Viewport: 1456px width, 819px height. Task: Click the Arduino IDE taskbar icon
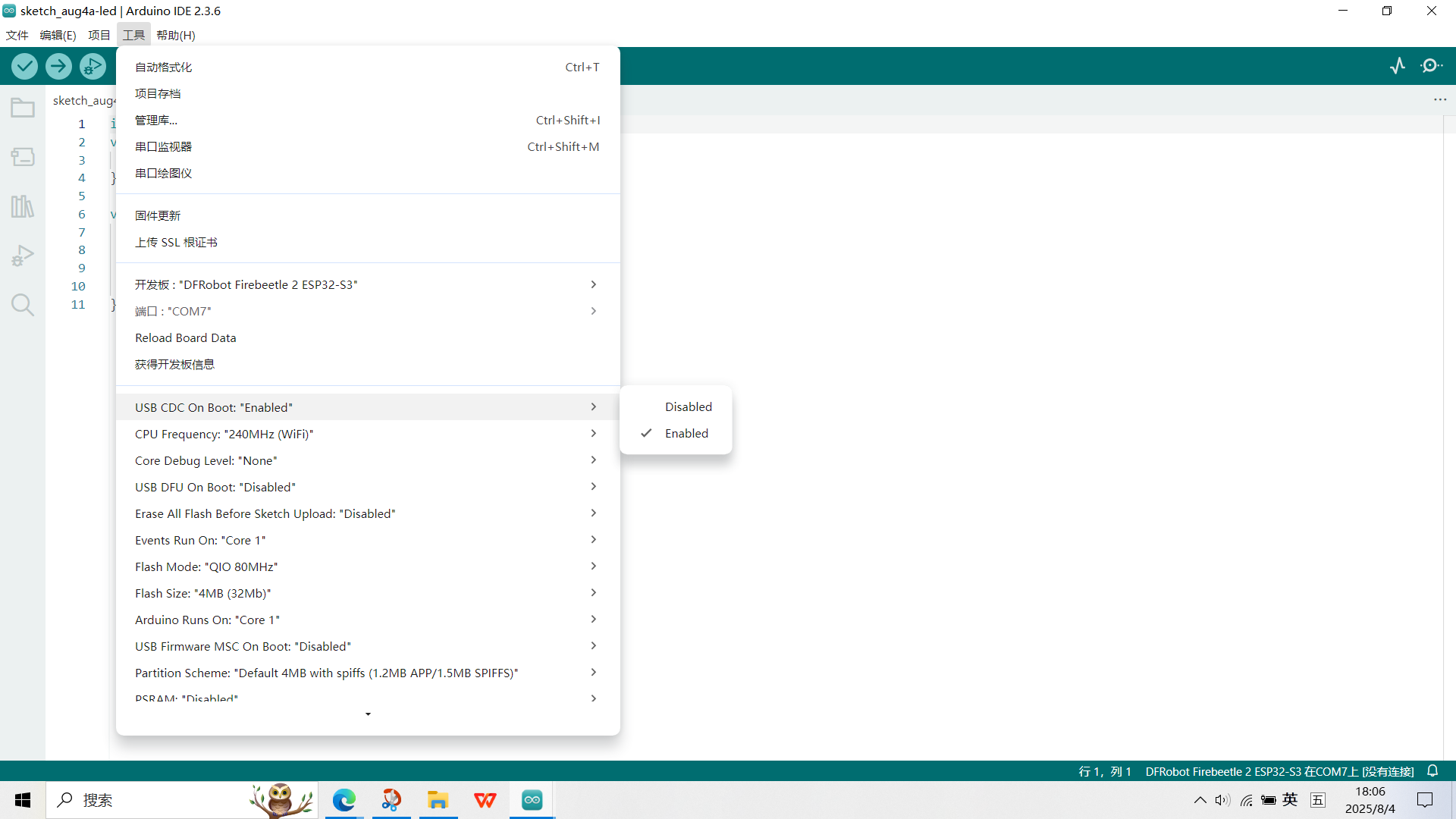pyautogui.click(x=532, y=800)
